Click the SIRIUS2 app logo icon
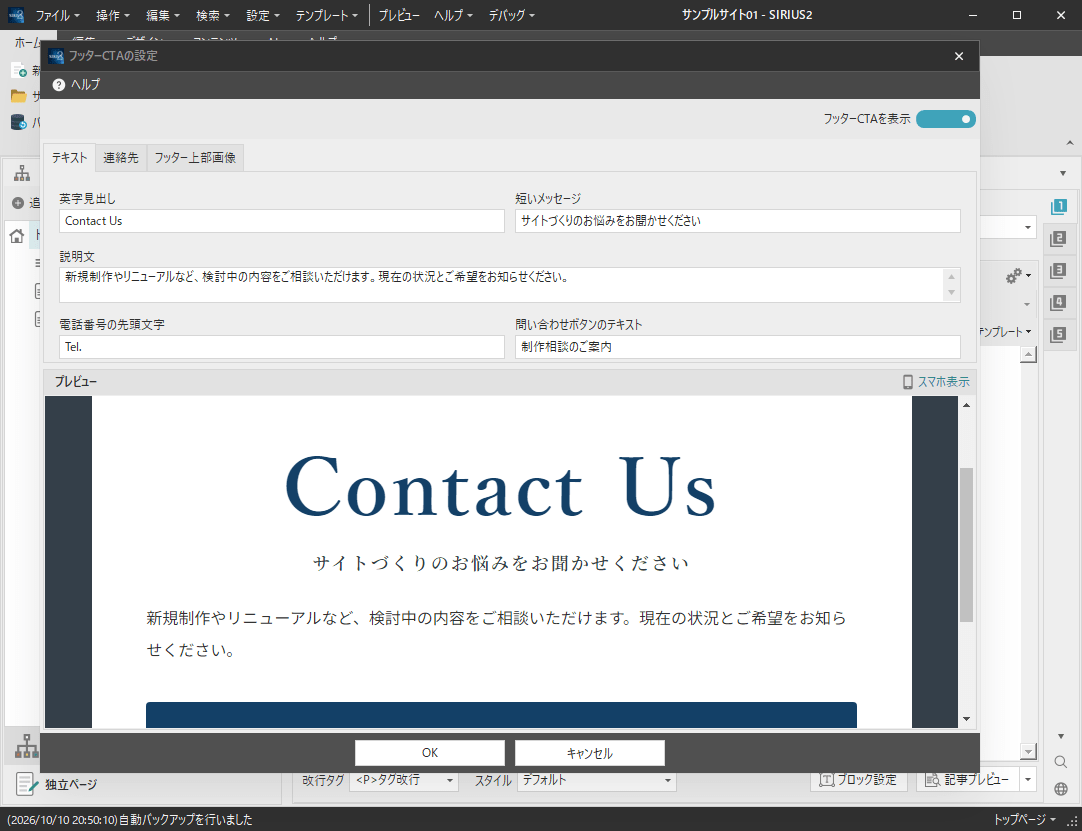Image resolution: width=1082 pixels, height=831 pixels. 15,15
